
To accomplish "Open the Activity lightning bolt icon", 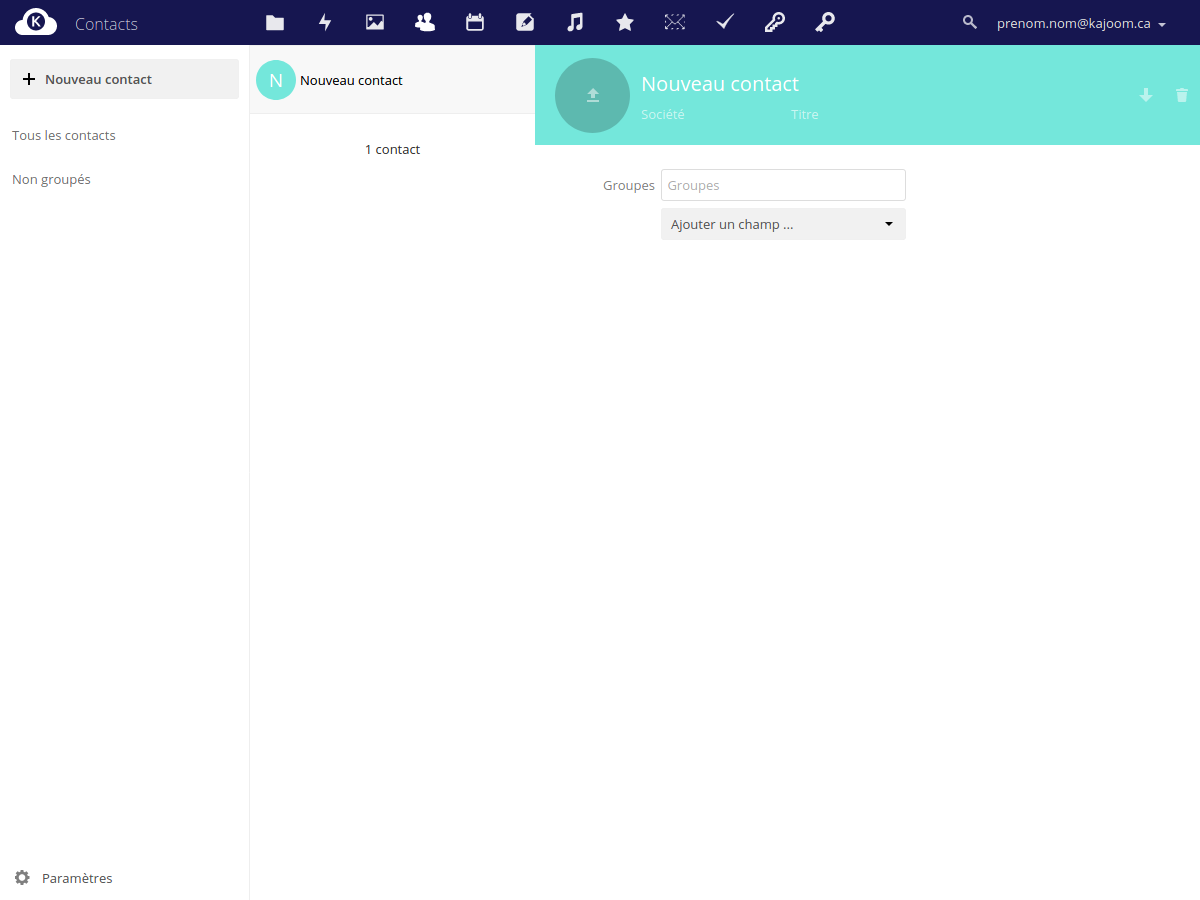I will [x=325, y=22].
